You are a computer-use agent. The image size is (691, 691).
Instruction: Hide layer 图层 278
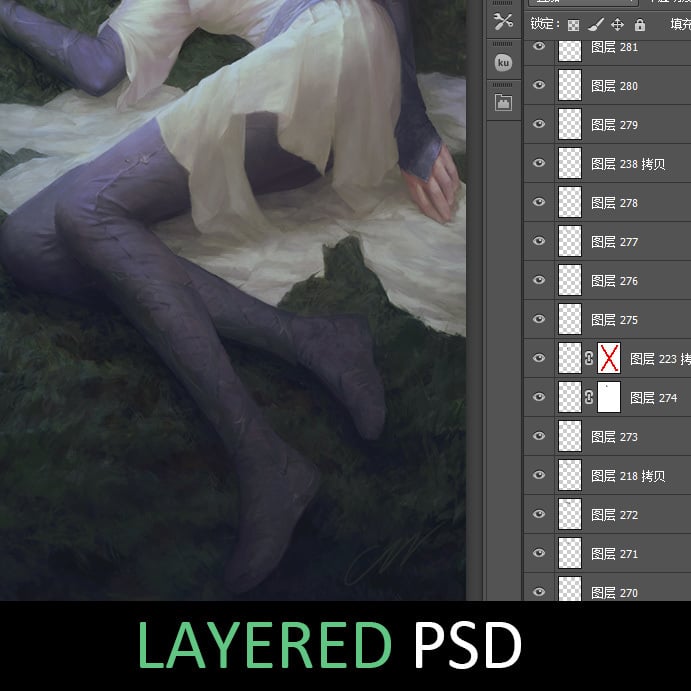[539, 202]
